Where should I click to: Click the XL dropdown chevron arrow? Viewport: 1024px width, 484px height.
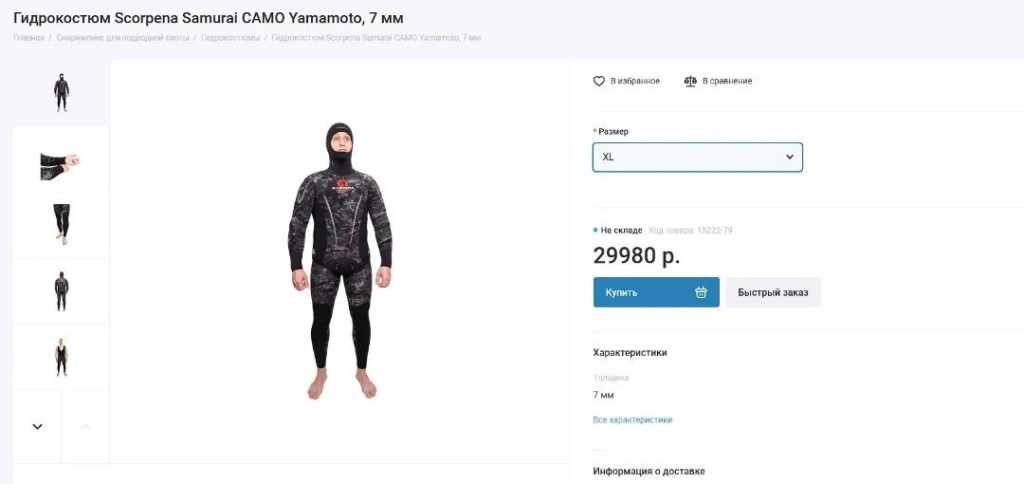[789, 157]
